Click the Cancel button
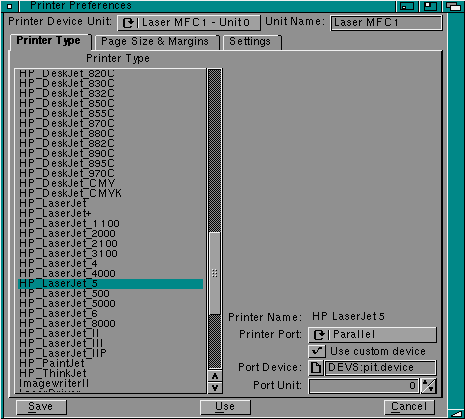Image resolution: width=465 pixels, height=419 pixels. point(409,407)
